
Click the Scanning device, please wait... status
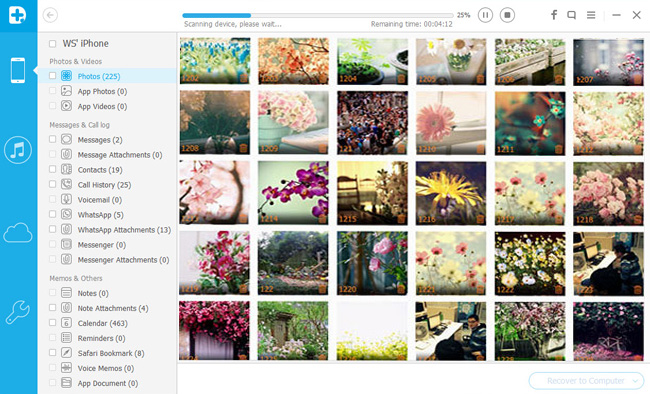[233, 24]
